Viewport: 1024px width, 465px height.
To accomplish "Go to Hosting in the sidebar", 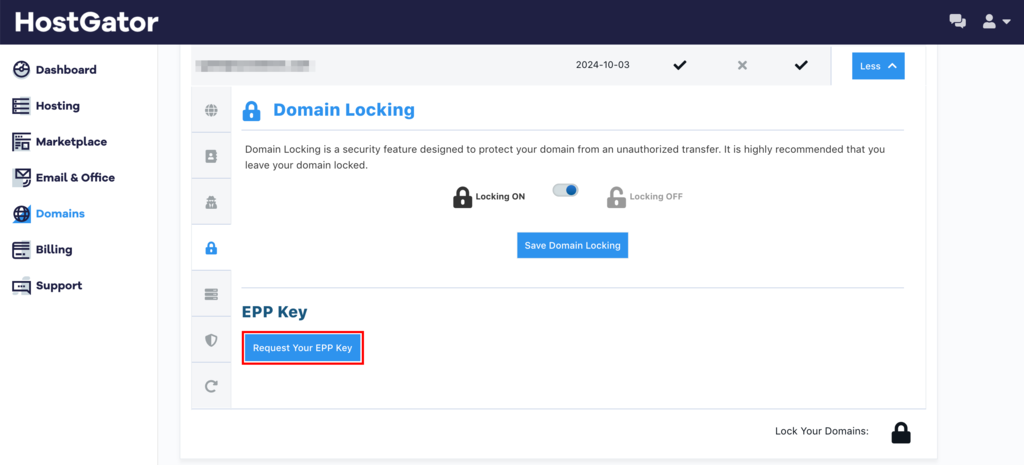I will (x=57, y=106).
